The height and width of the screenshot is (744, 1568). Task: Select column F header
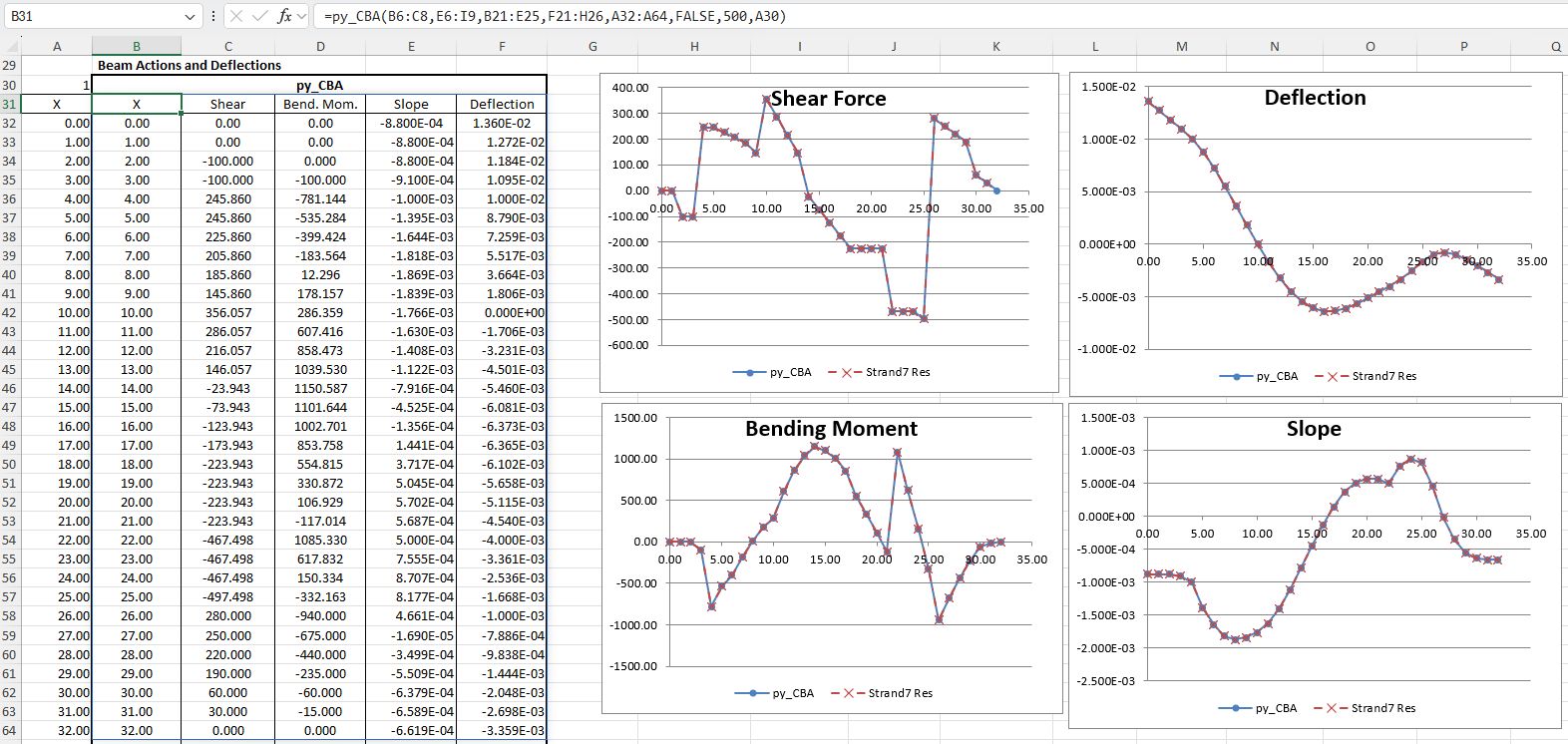click(x=502, y=47)
